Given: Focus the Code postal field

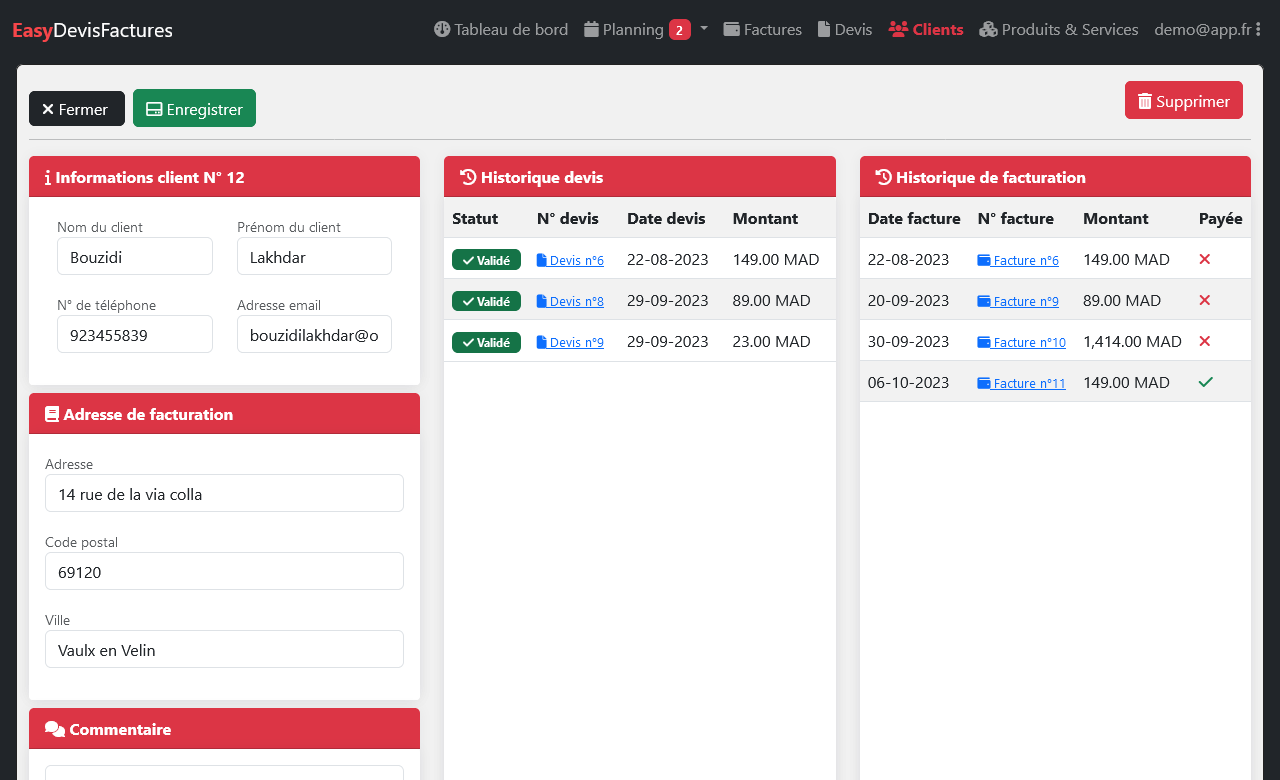Looking at the screenshot, I should 224,572.
